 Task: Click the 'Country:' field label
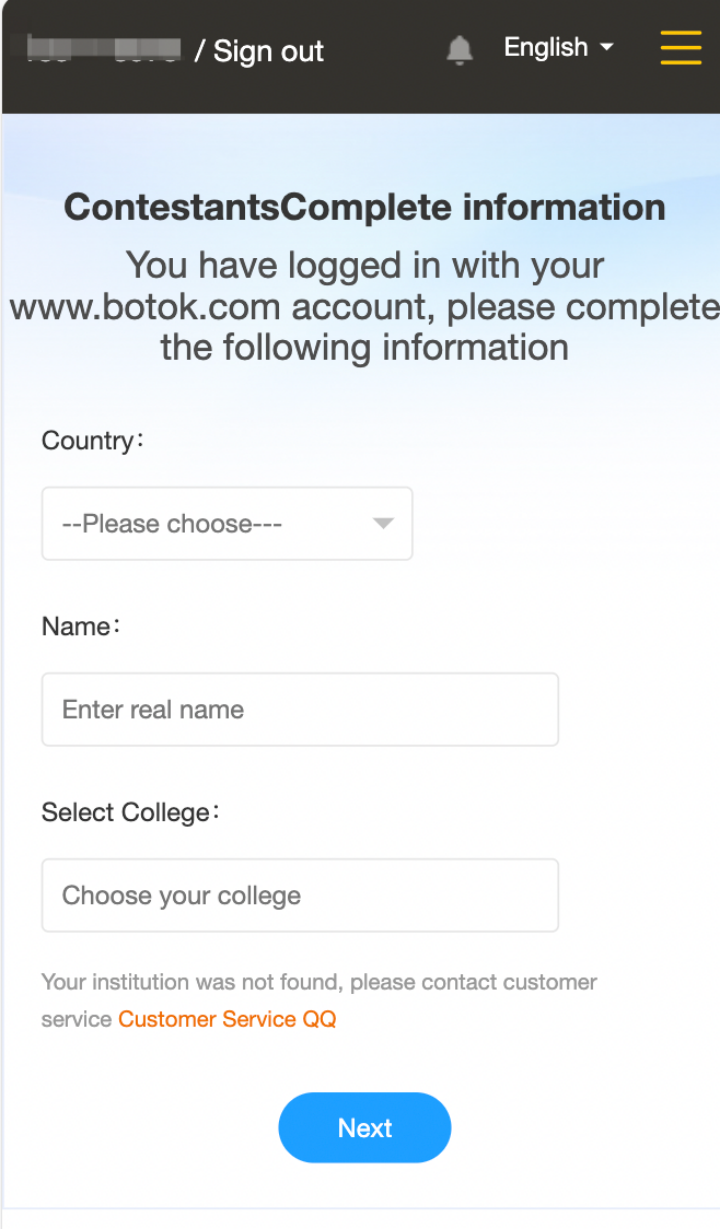pos(93,441)
